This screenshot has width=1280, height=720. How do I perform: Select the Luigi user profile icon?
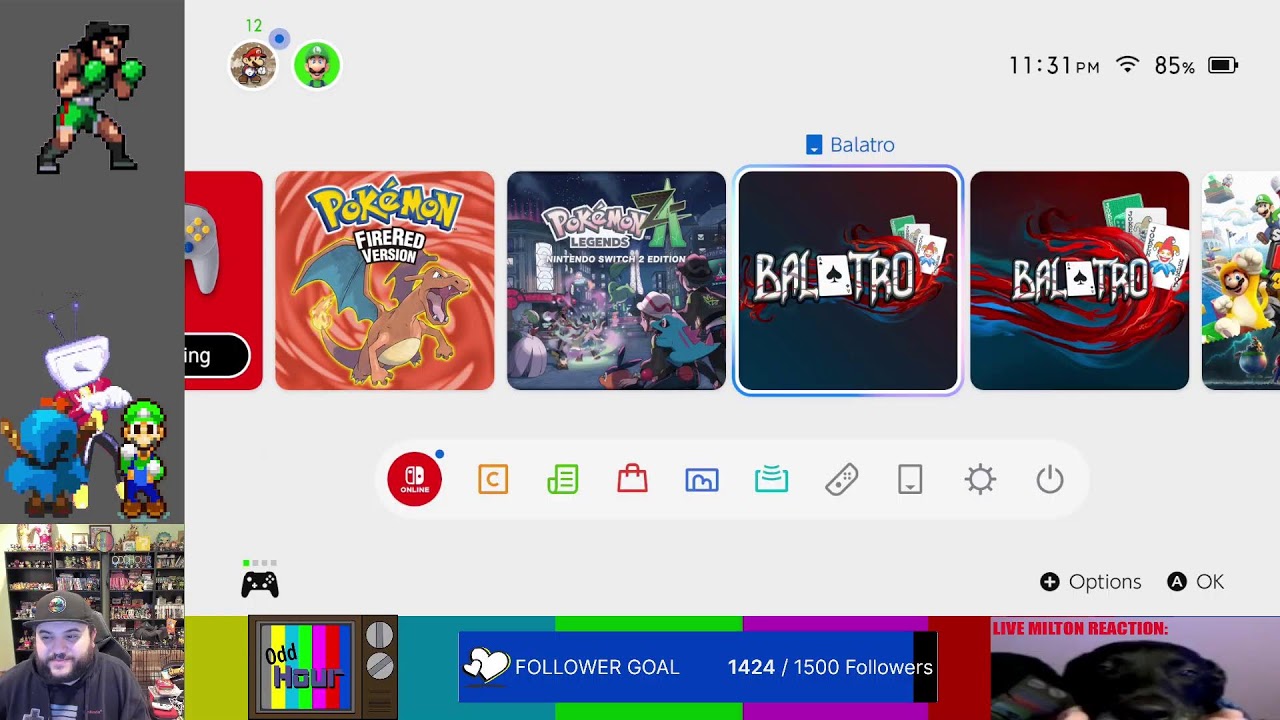317,66
